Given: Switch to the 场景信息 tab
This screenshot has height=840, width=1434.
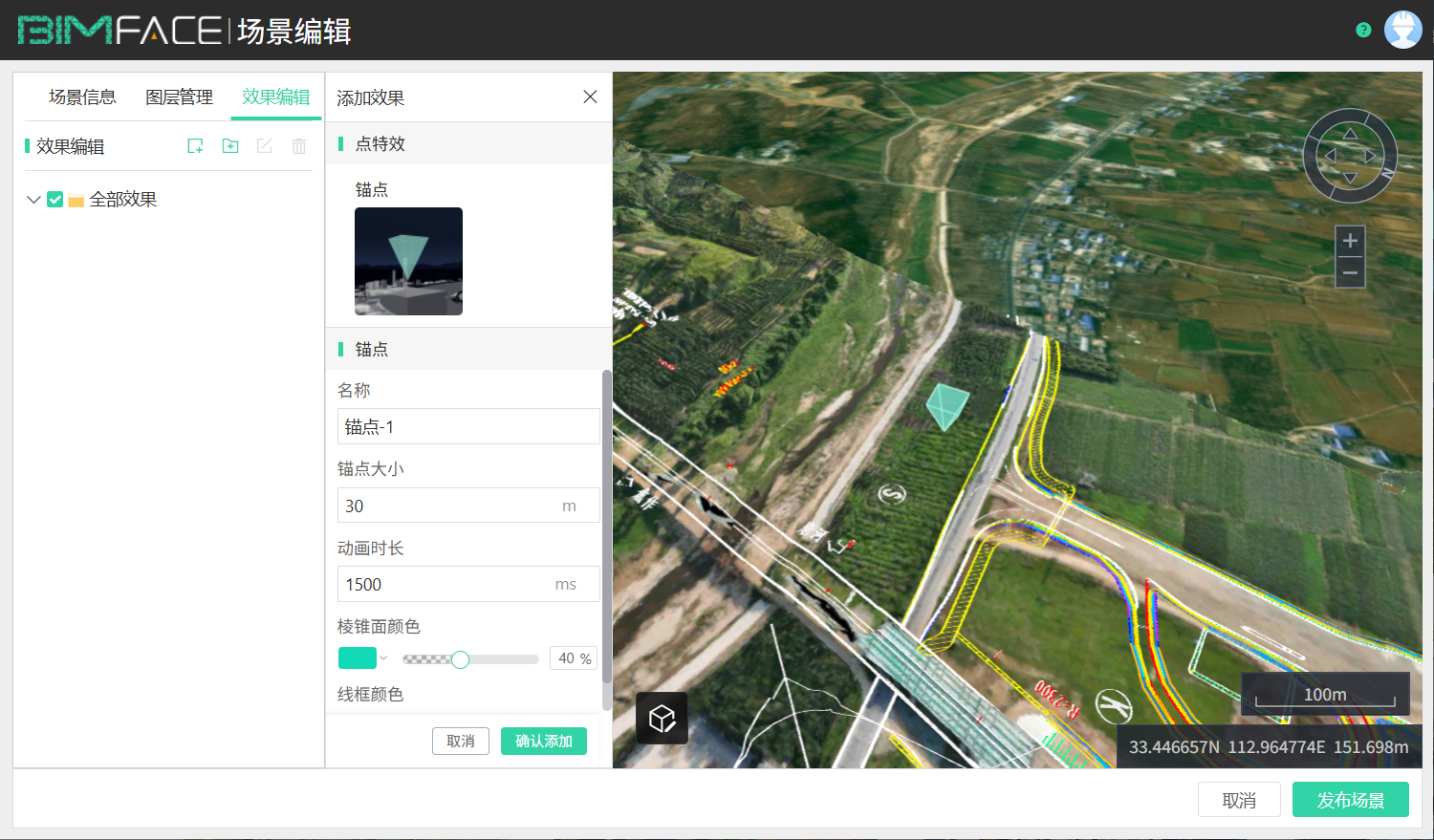Looking at the screenshot, I should [x=82, y=97].
